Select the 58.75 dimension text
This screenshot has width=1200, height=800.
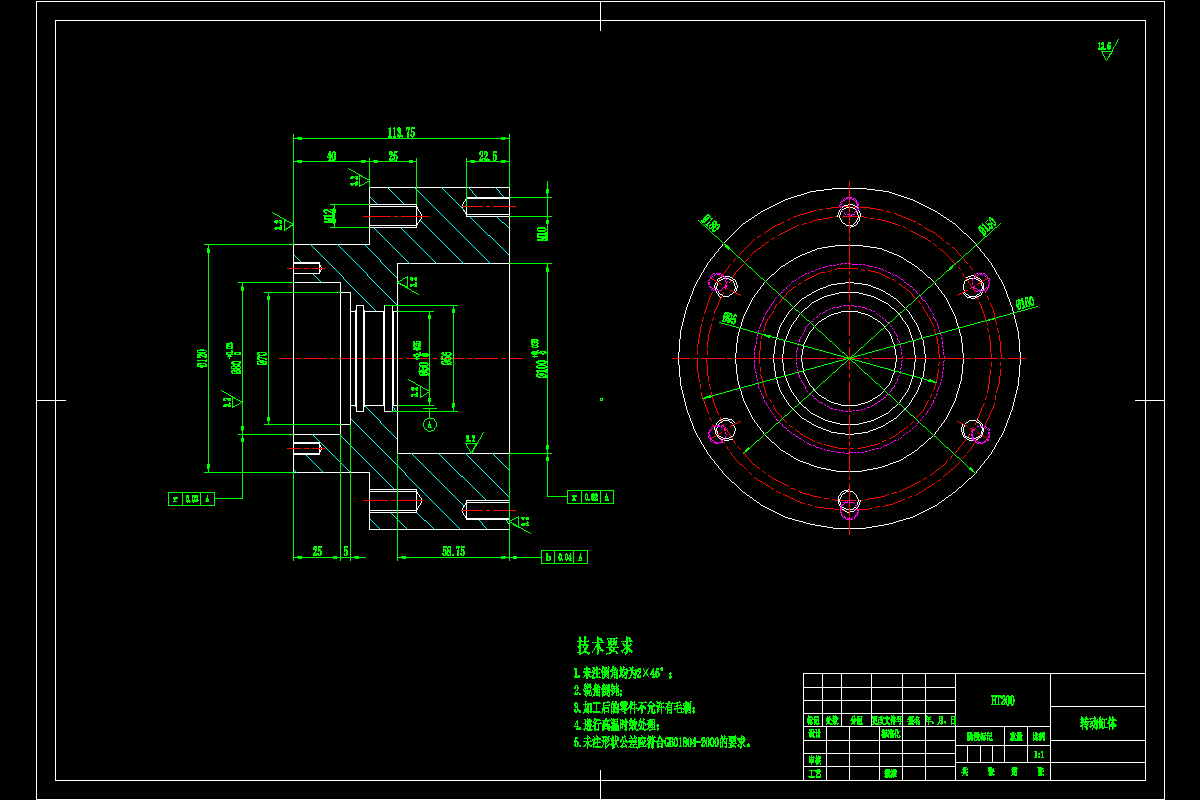tap(453, 551)
